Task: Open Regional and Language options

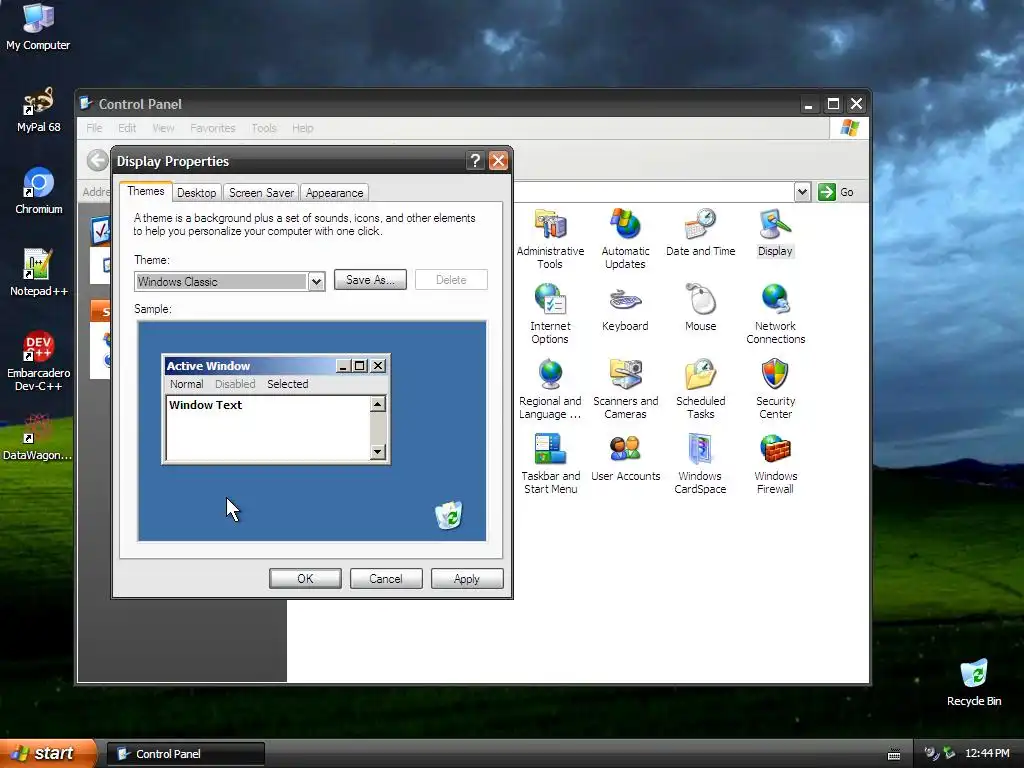Action: [550, 389]
